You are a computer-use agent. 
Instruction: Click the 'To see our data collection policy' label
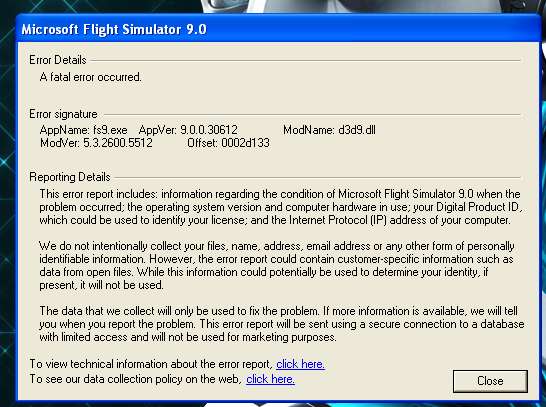click(136, 379)
